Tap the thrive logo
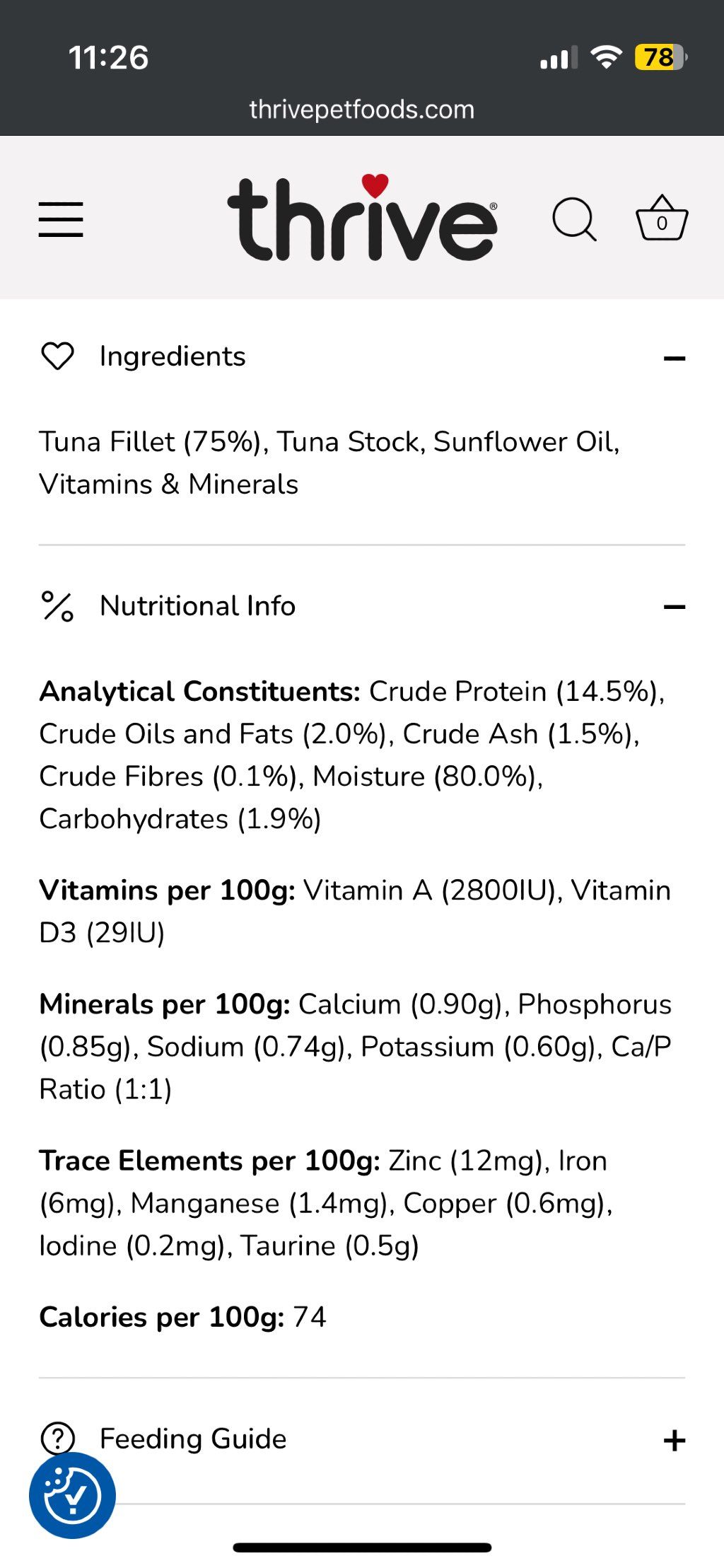724x1568 pixels. pos(362,217)
